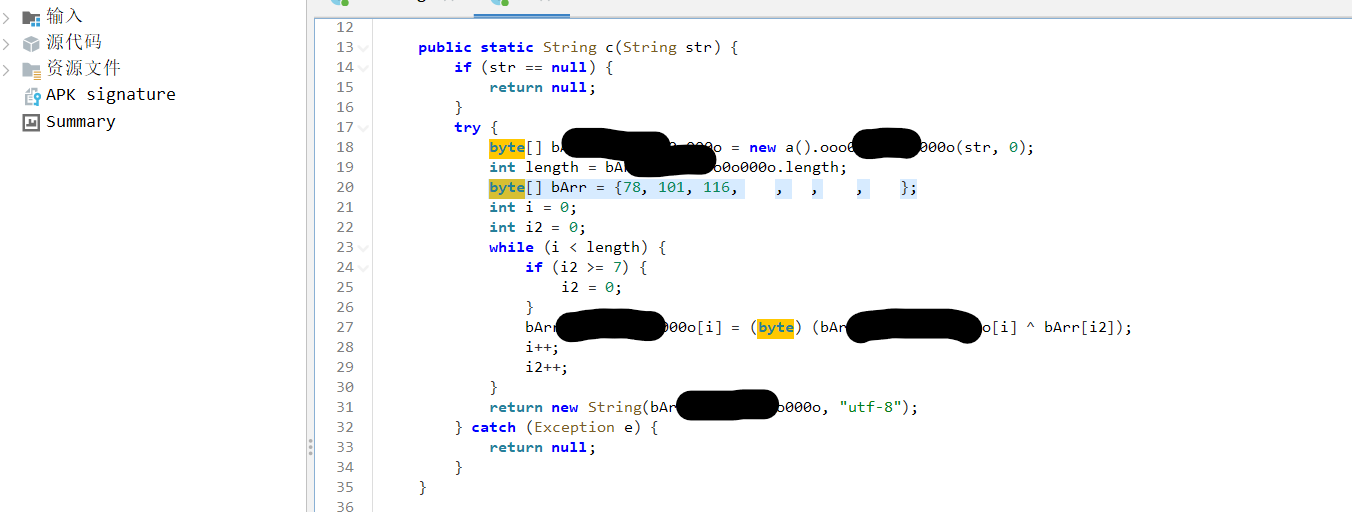Screen dimensions: 1352x512
Task: Click the 资源文件 folder icon
Action: (x=31, y=69)
